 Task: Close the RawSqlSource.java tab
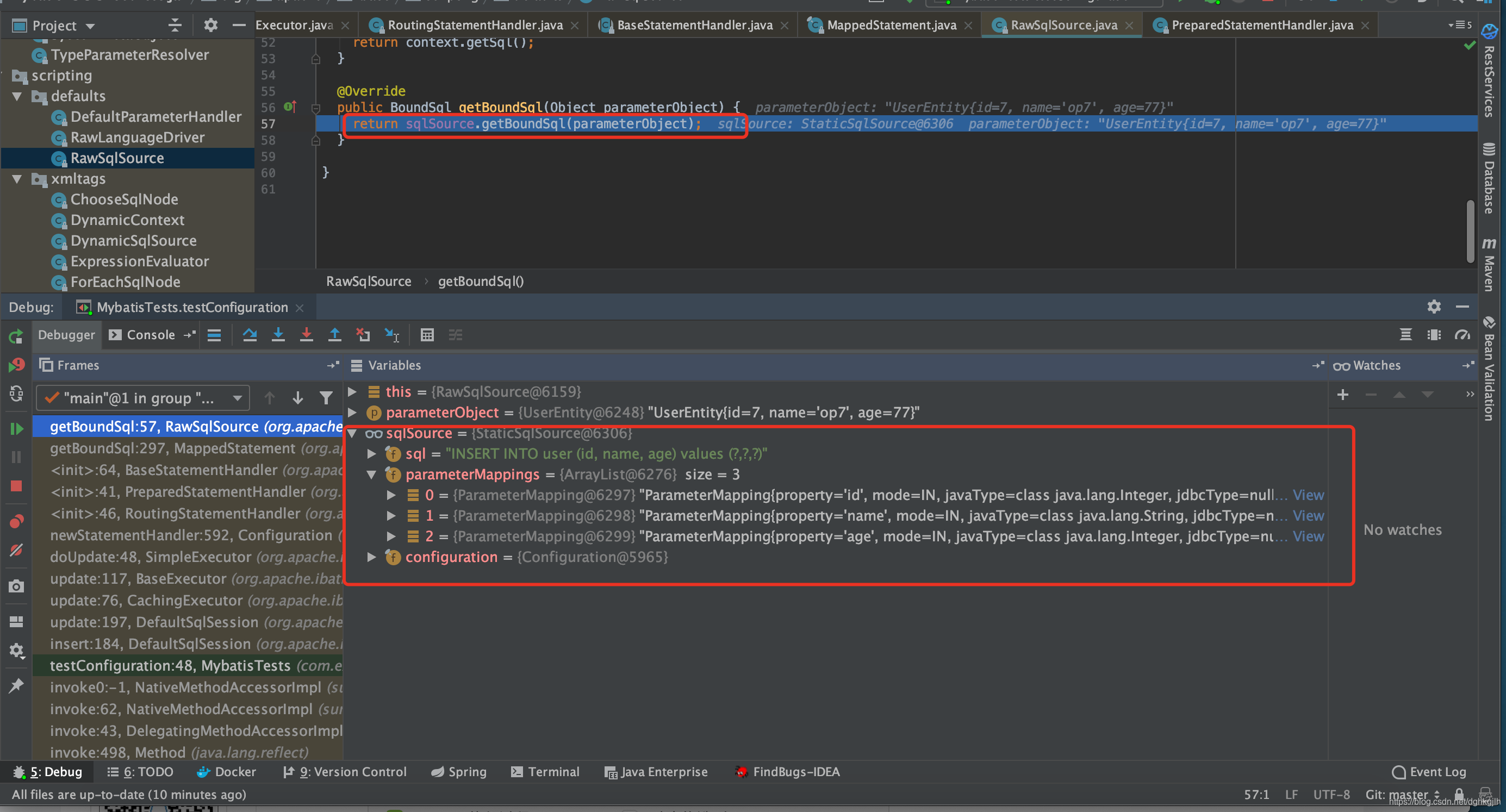click(x=1129, y=26)
